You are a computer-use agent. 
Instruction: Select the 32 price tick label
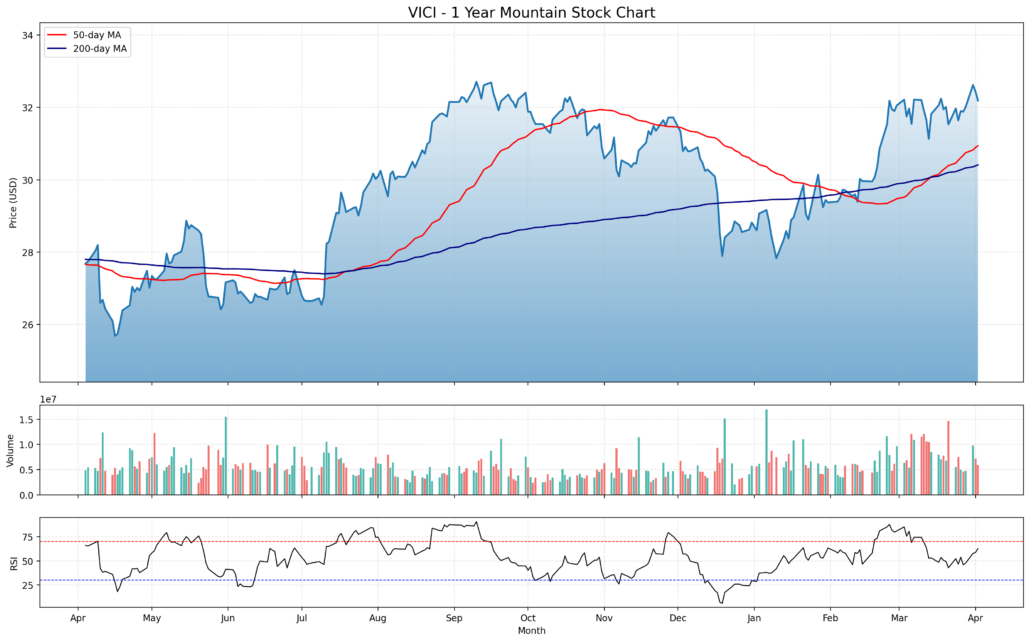(27, 108)
